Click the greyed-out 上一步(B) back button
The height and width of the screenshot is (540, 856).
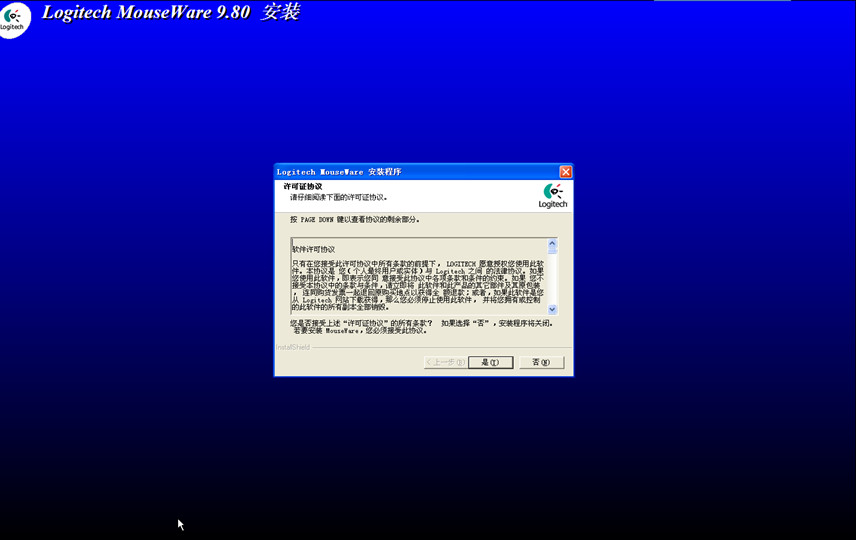[x=445, y=363]
